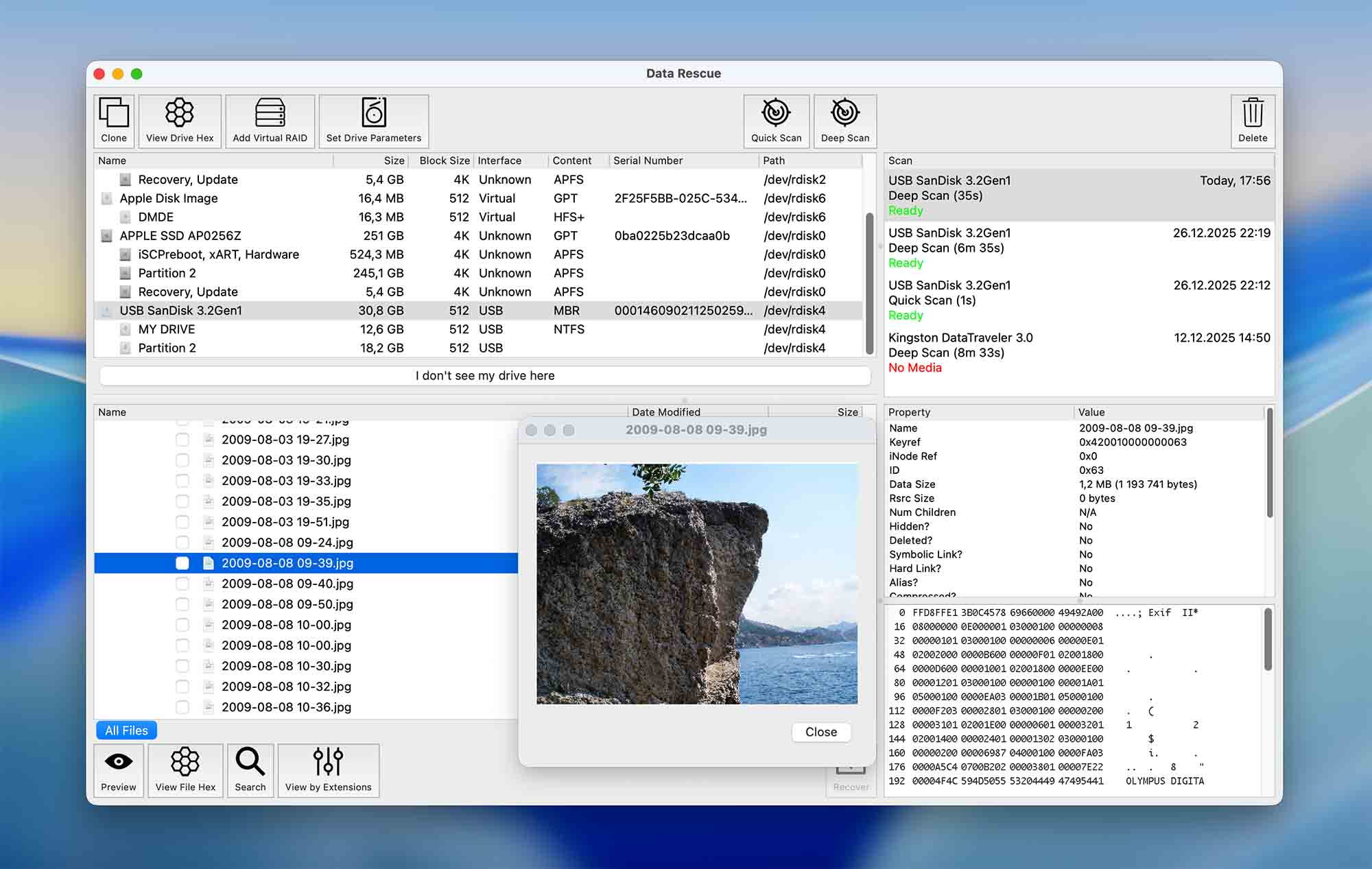Click the Search magnifier icon
Screen dimensions: 1372x869
(x=250, y=770)
